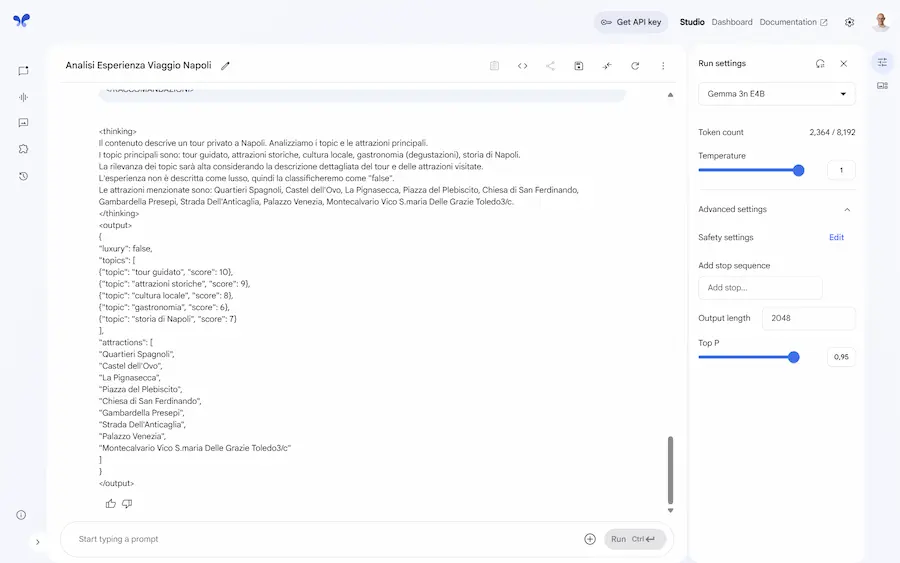Open the Gemma 3n E4B model dropdown
Viewport: 900px width, 563px height.
coord(776,94)
